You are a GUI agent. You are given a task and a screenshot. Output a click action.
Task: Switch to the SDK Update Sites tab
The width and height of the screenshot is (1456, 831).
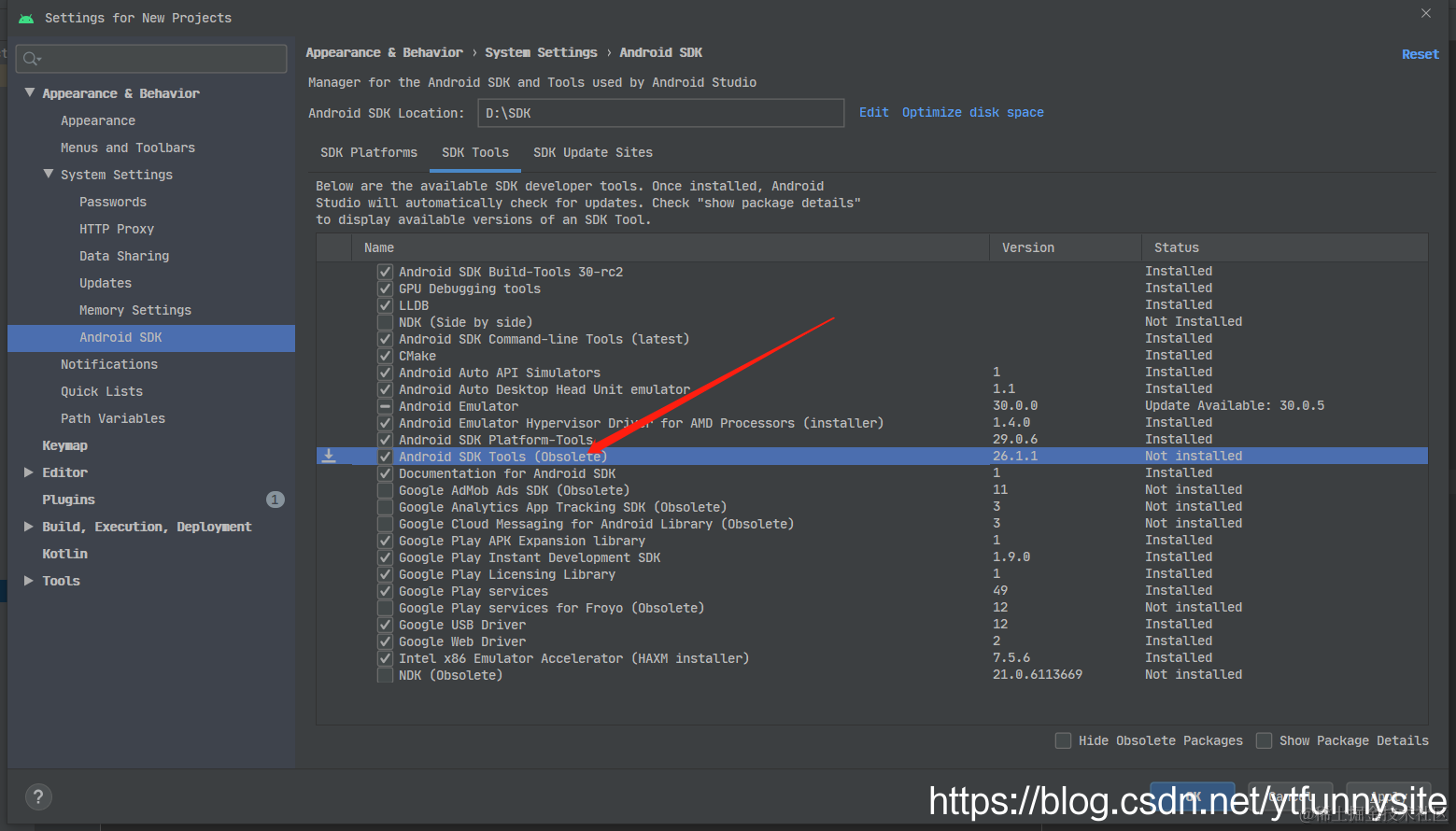(x=593, y=152)
